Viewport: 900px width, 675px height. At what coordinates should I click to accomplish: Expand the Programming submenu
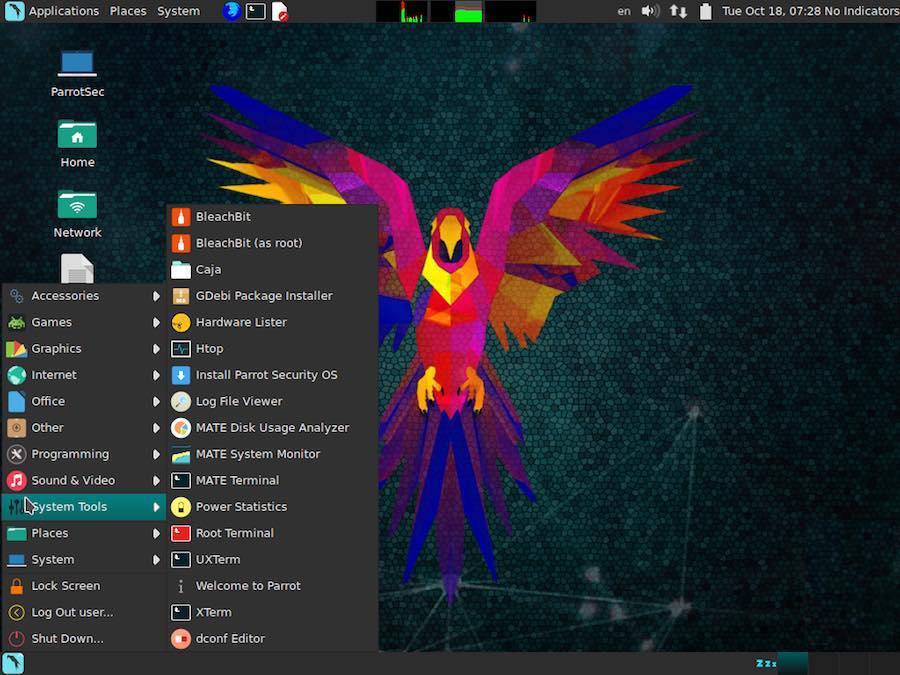pos(84,455)
